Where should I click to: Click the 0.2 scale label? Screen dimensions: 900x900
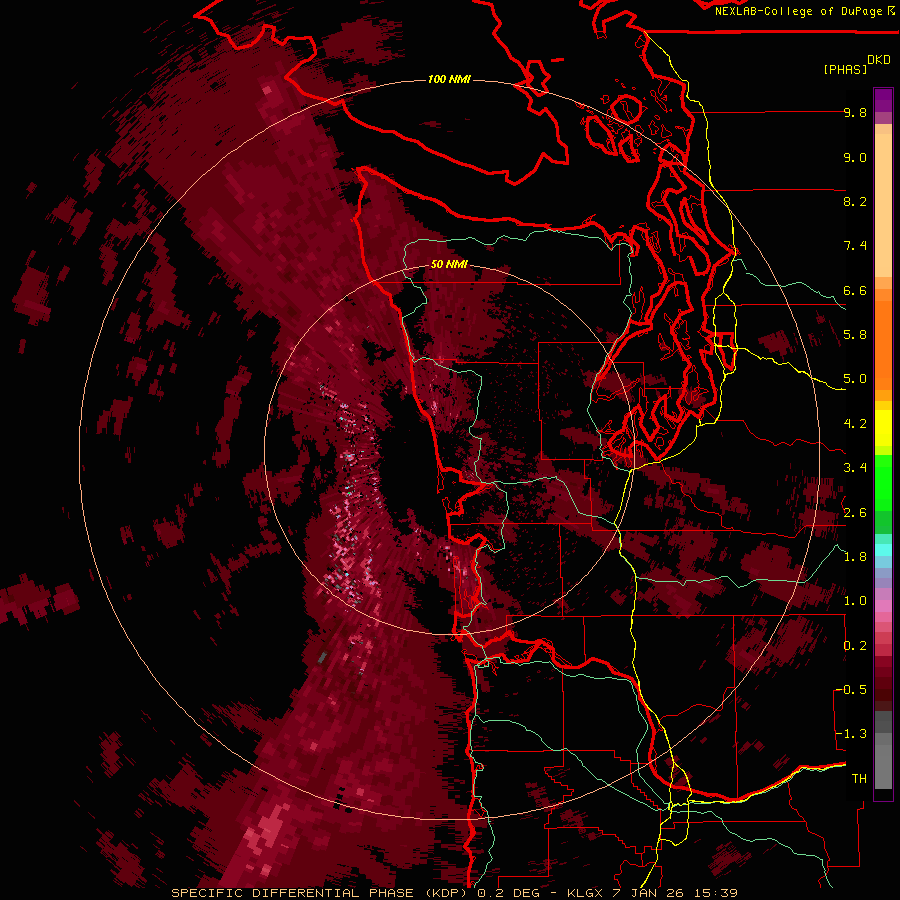[x=855, y=646]
